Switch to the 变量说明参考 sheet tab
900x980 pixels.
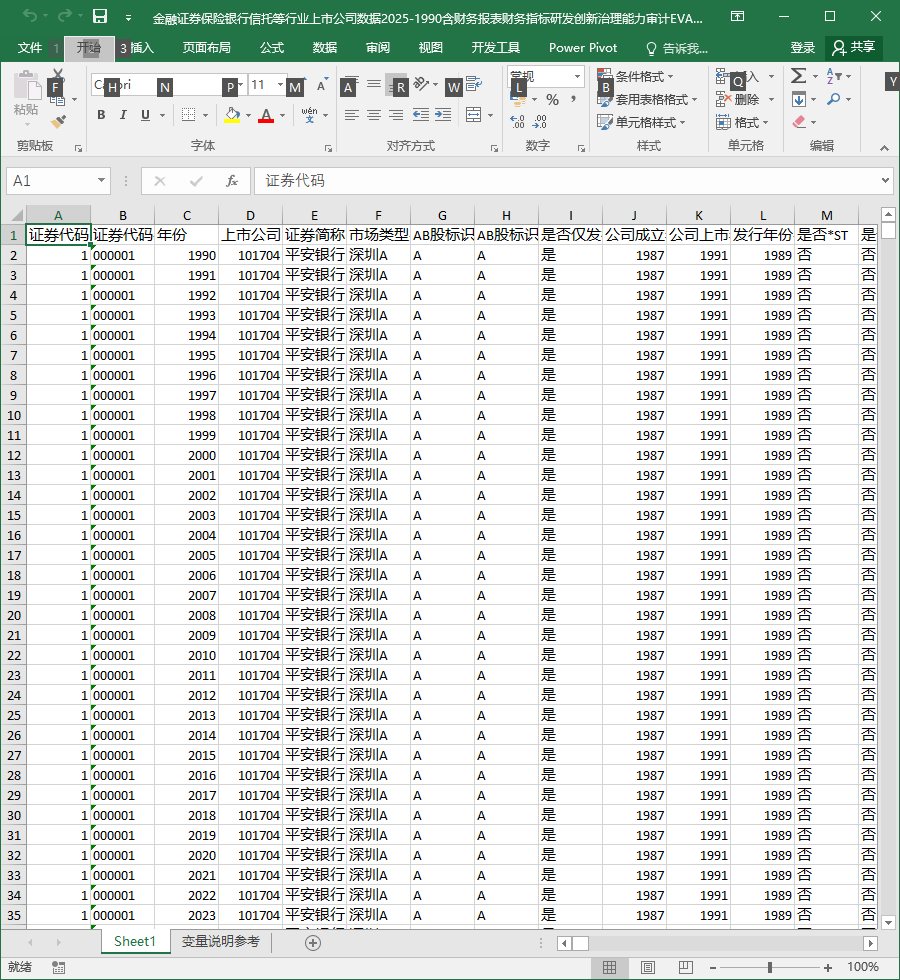(x=221, y=941)
